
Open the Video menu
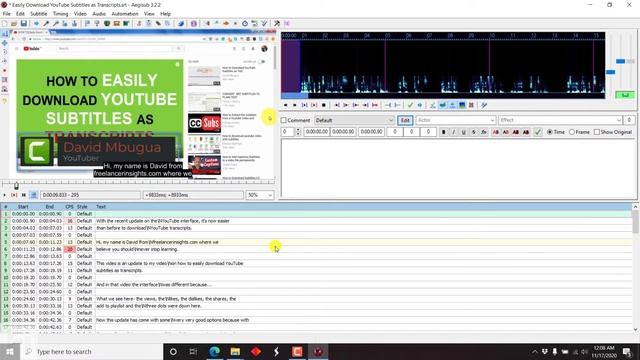(80, 14)
